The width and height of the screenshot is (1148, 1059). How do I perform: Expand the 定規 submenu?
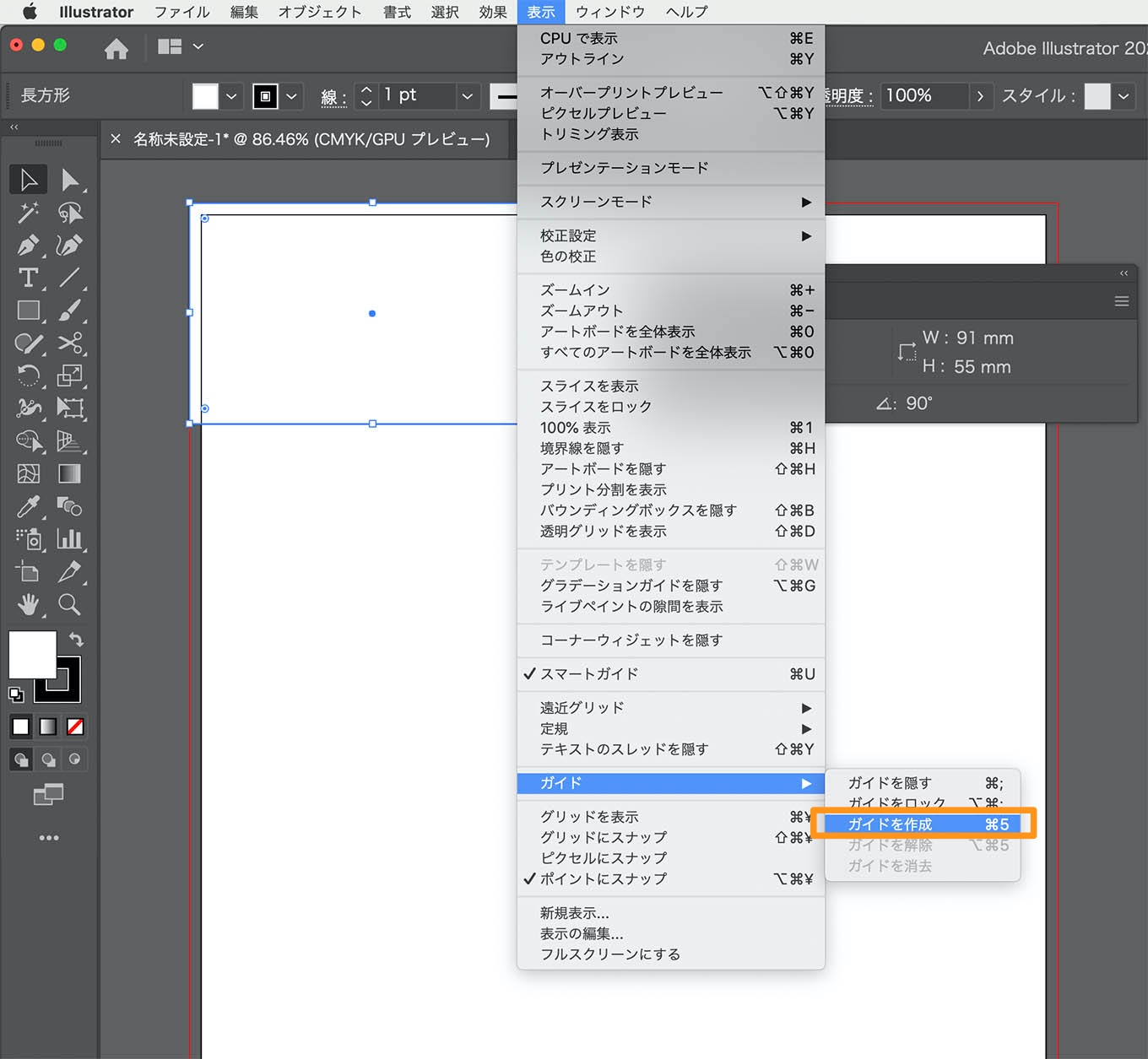click(x=671, y=729)
